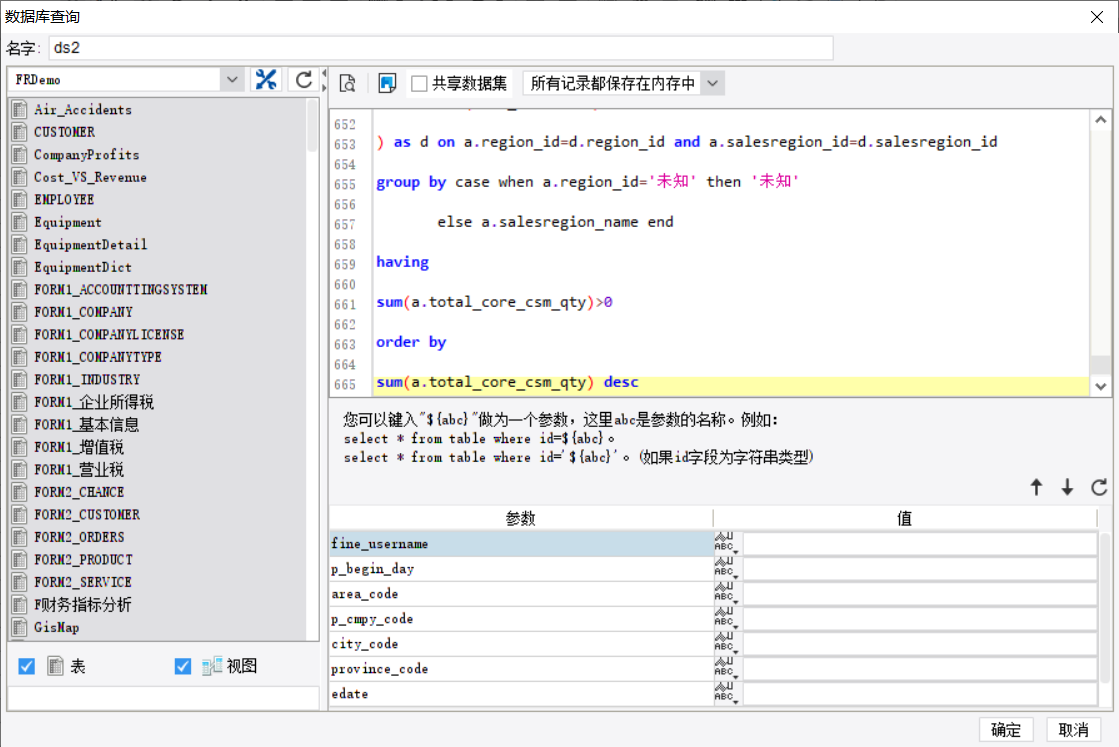
Task: Select the EquipmentDetail table
Action: (x=91, y=245)
